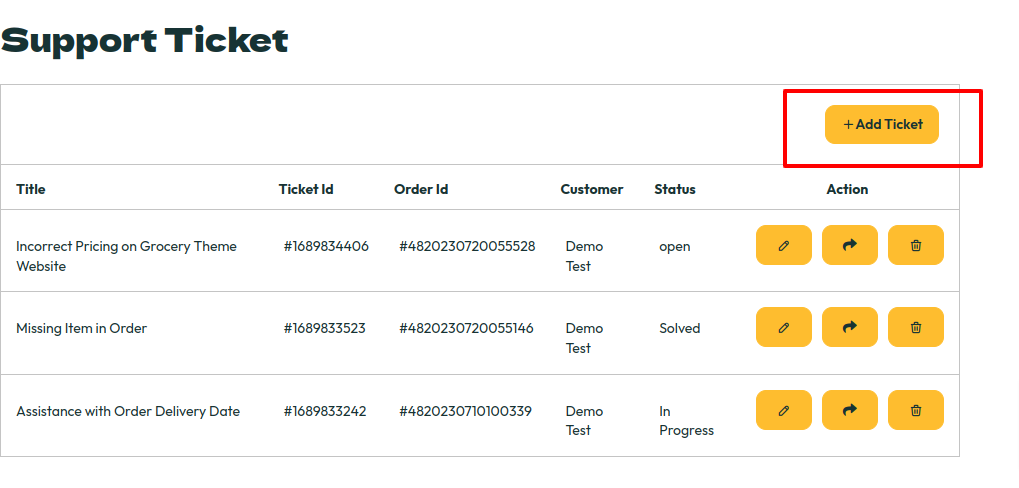Edit the Incorrect Pricing ticket via pencil icon

click(784, 245)
